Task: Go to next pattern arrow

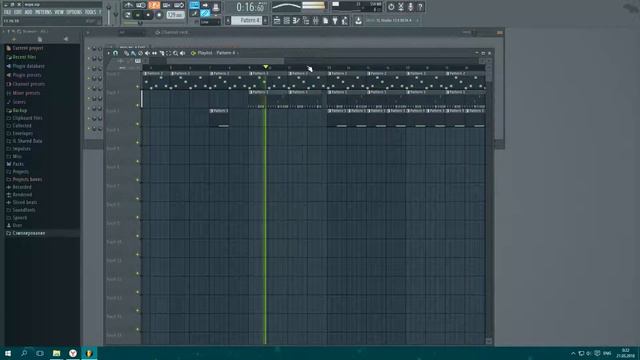Action: (265, 20)
